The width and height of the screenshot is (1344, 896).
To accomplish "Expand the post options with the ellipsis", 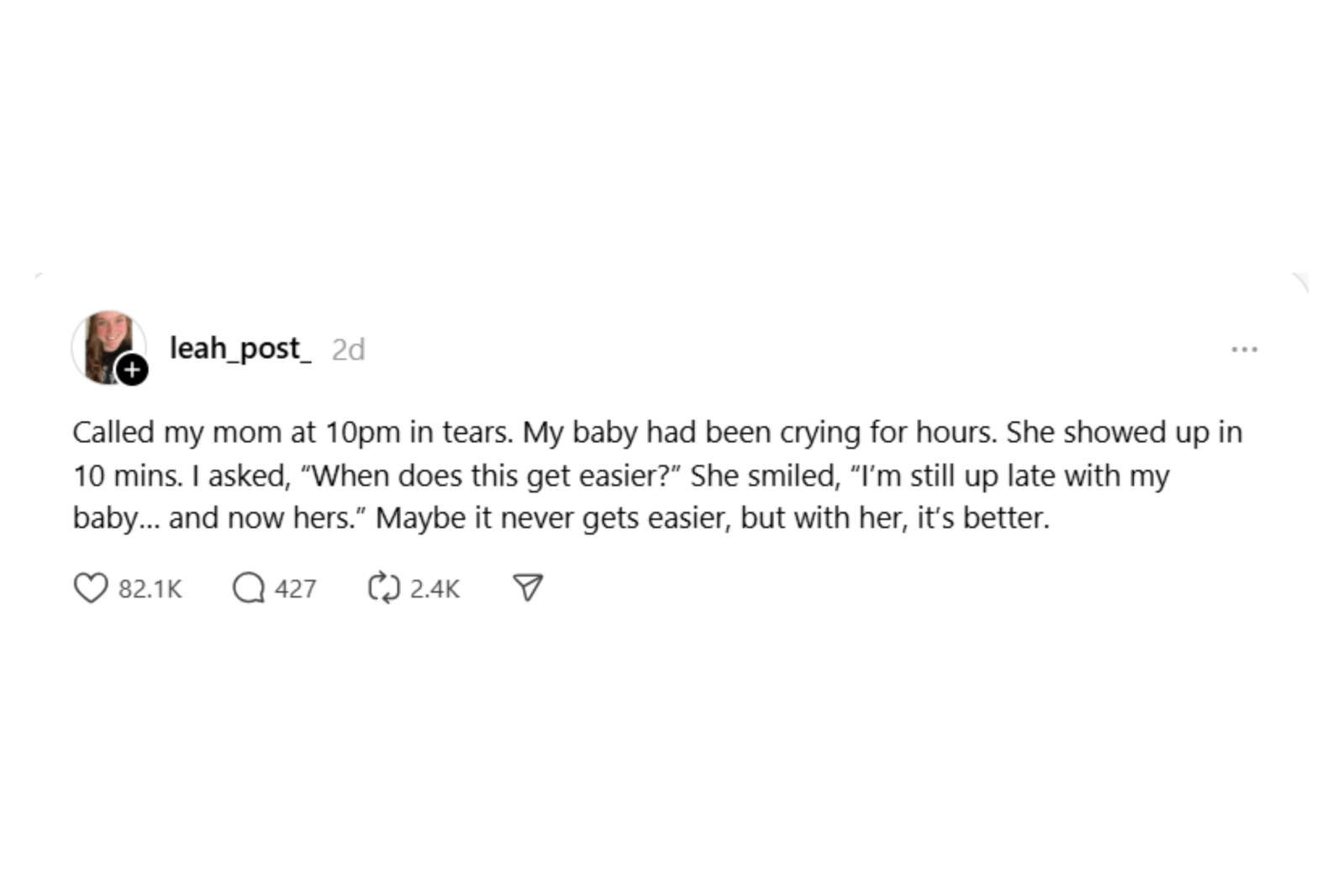I will pyautogui.click(x=1244, y=348).
